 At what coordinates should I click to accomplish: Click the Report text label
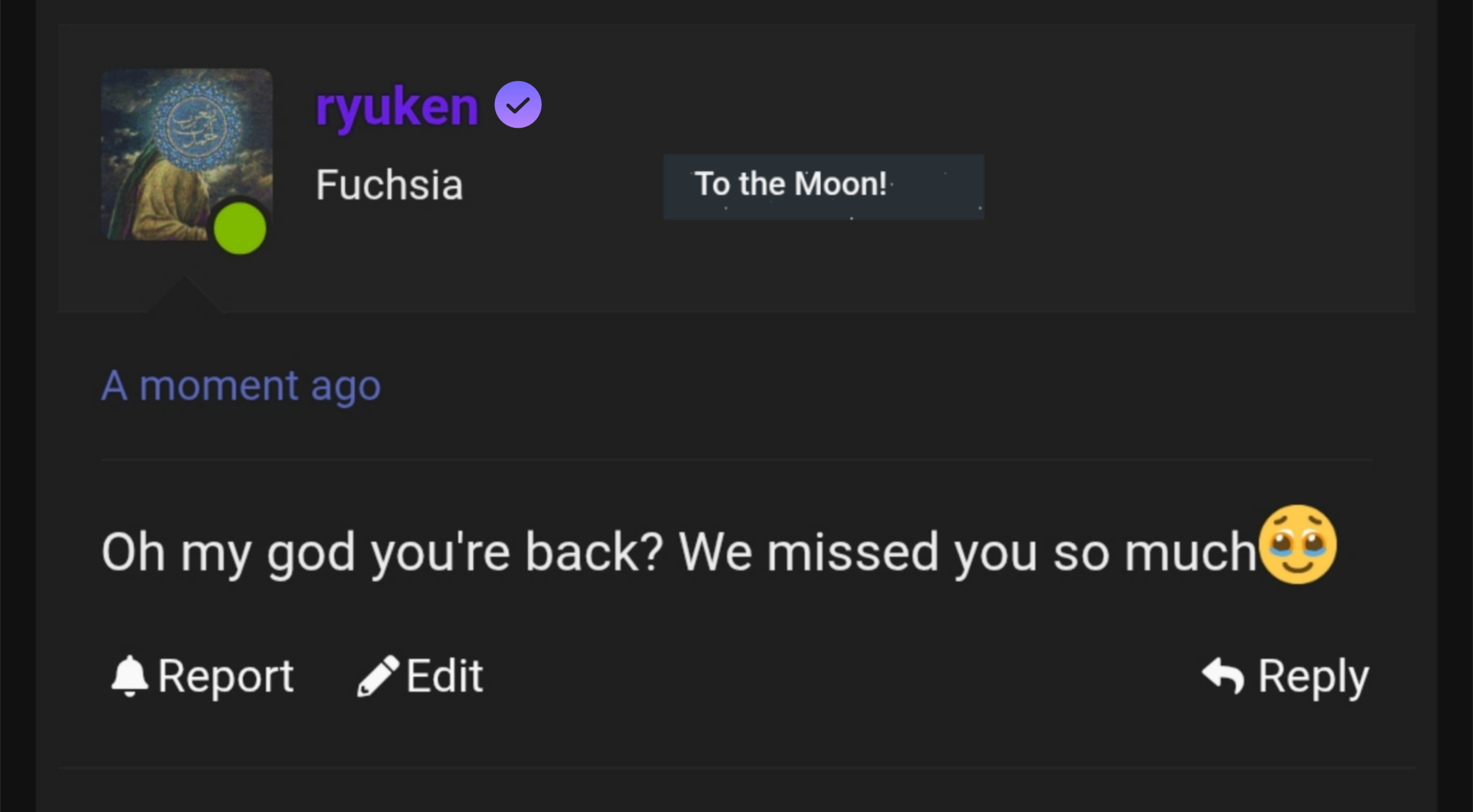point(225,676)
